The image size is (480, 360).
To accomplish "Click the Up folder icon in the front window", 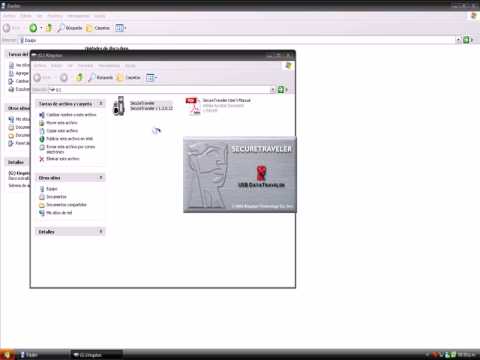I will coord(79,77).
